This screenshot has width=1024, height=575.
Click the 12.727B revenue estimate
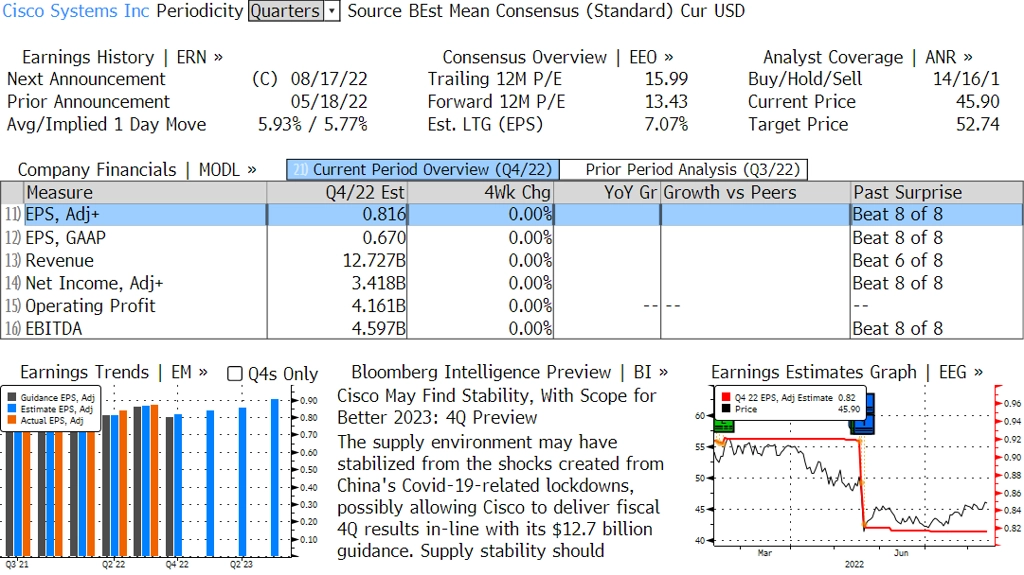(x=374, y=260)
